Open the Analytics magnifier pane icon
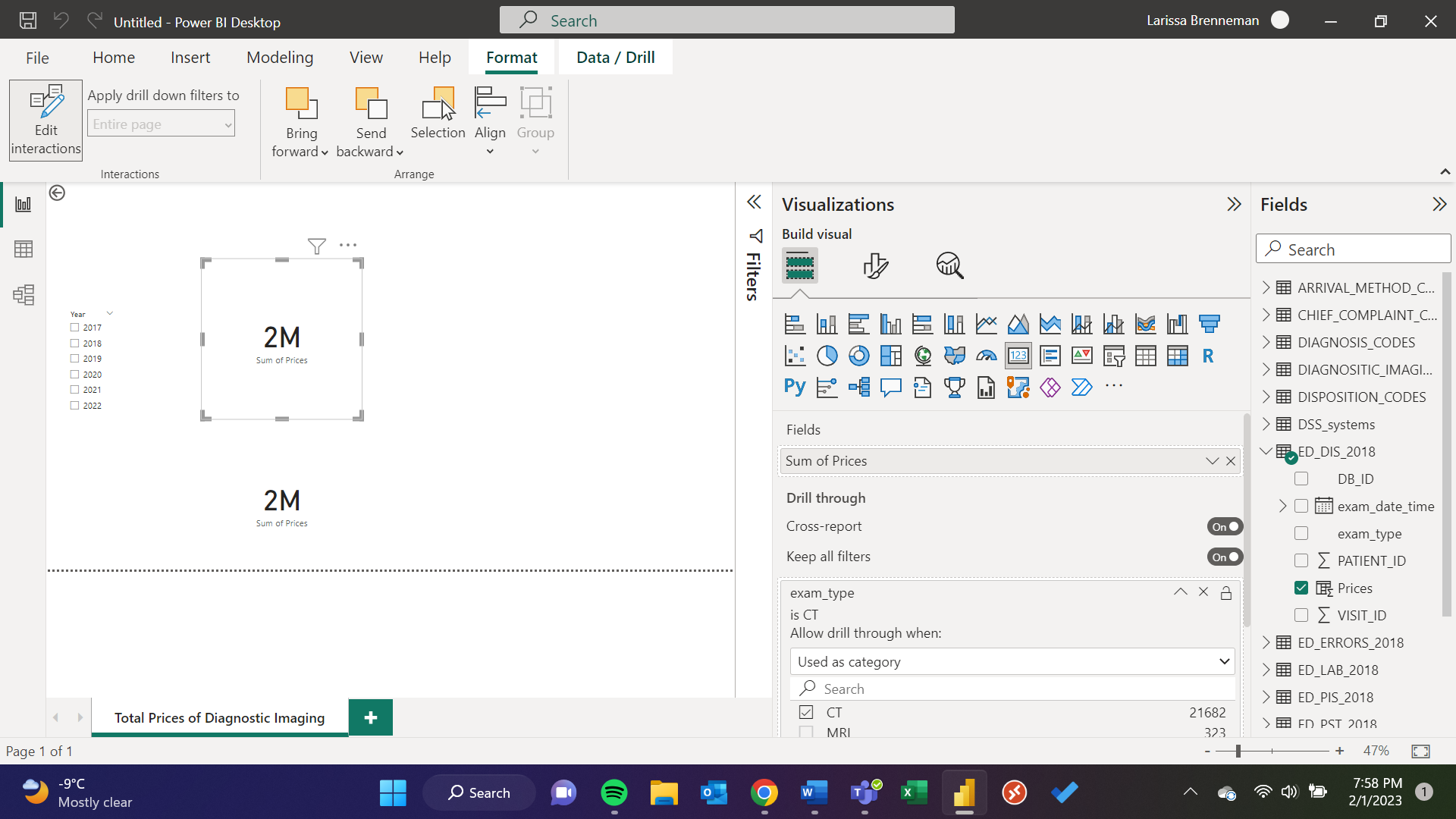Image resolution: width=1456 pixels, height=819 pixels. click(949, 265)
